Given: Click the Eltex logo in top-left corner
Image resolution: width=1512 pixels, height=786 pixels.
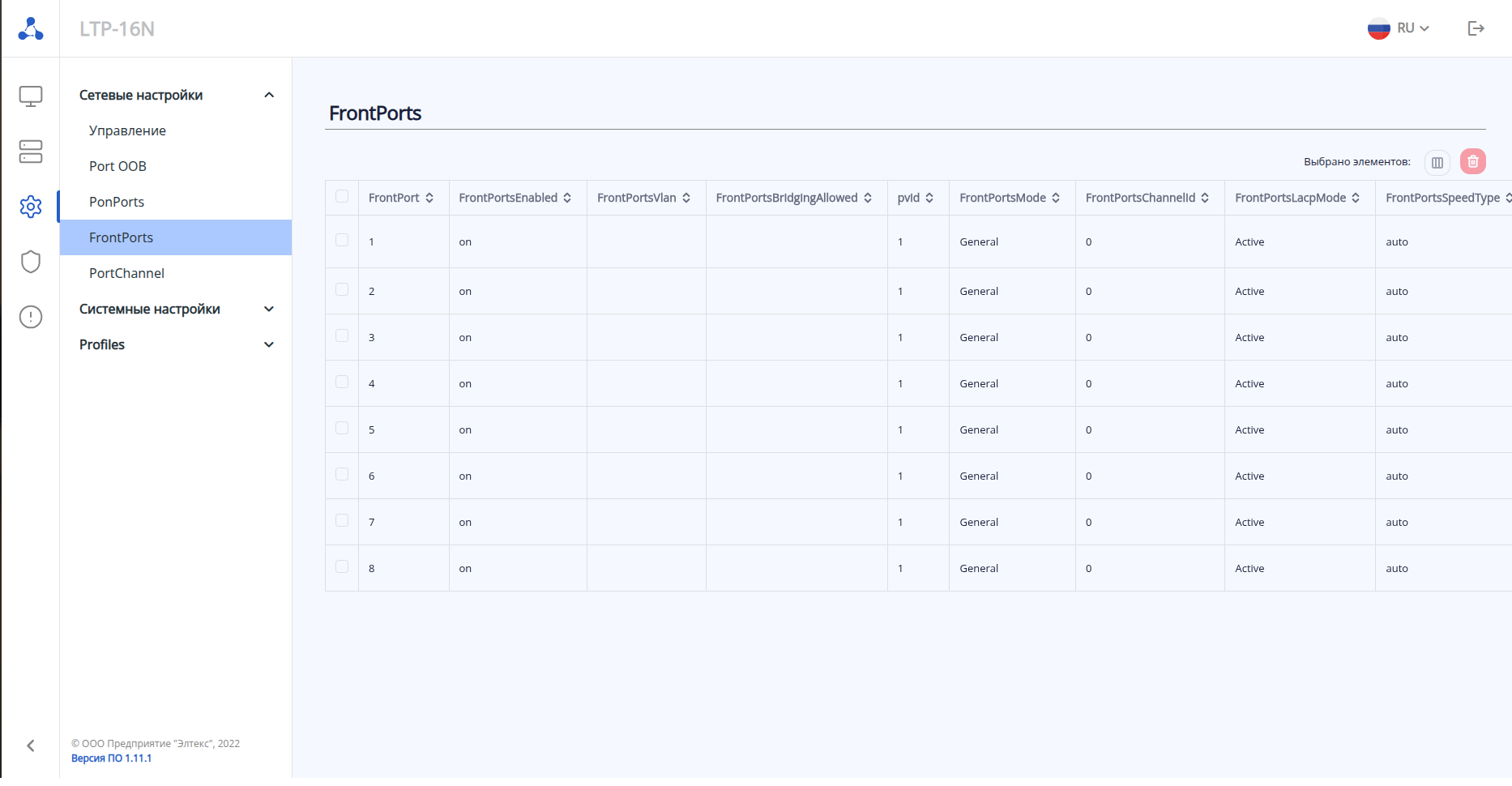Looking at the screenshot, I should [31, 28].
